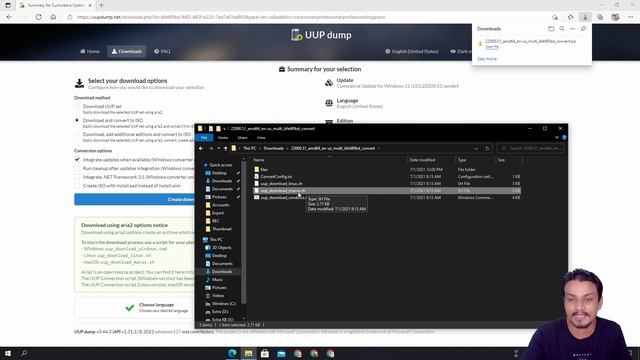Click navigation pane scrollbar in Explorer
The height and width of the screenshot is (360, 640).
click(244, 233)
